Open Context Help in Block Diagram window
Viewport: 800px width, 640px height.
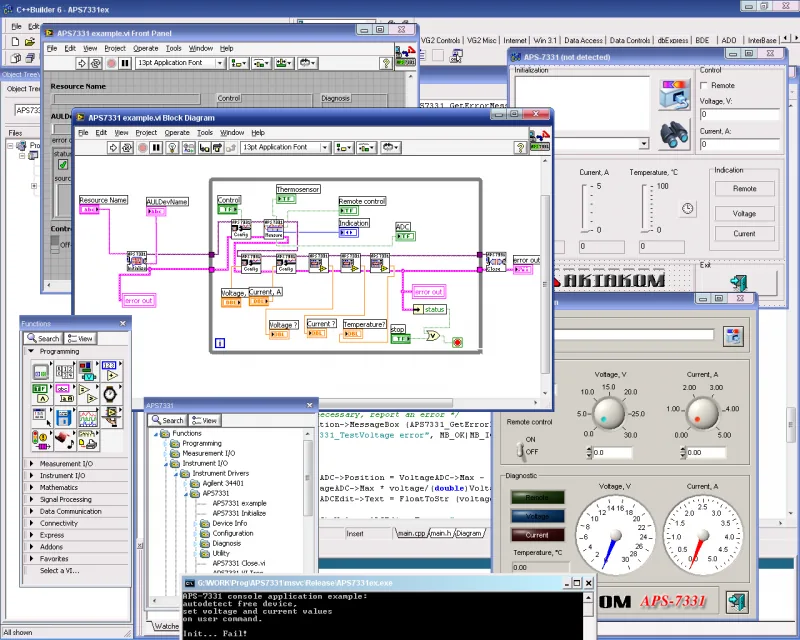[520, 147]
